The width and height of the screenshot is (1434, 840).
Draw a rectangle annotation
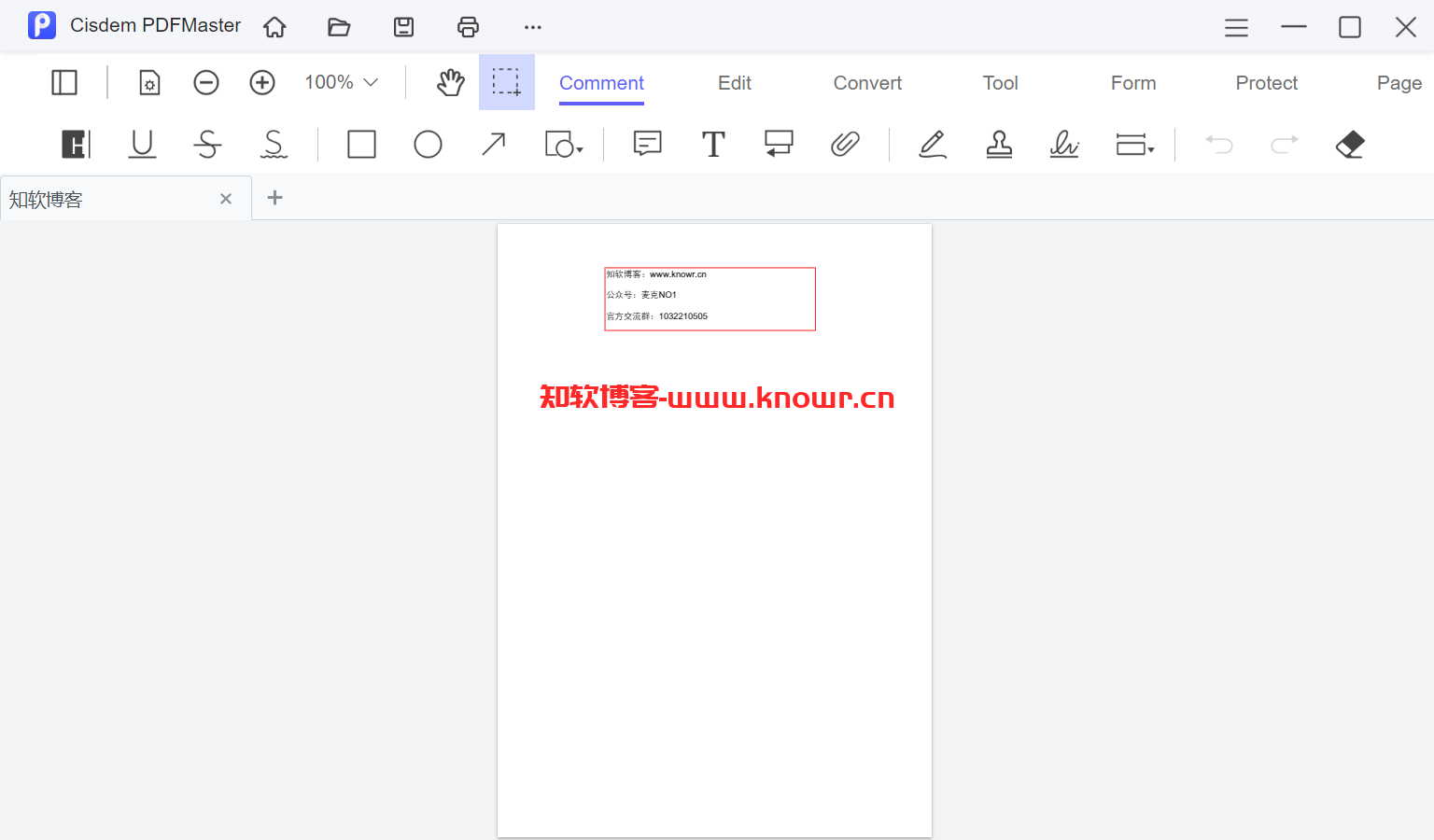coord(362,145)
